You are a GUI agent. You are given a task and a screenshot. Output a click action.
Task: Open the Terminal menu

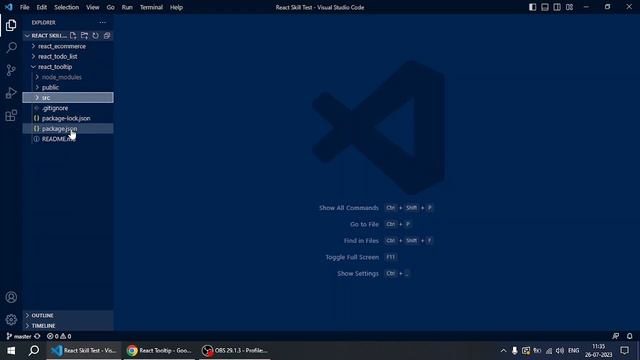(x=151, y=7)
